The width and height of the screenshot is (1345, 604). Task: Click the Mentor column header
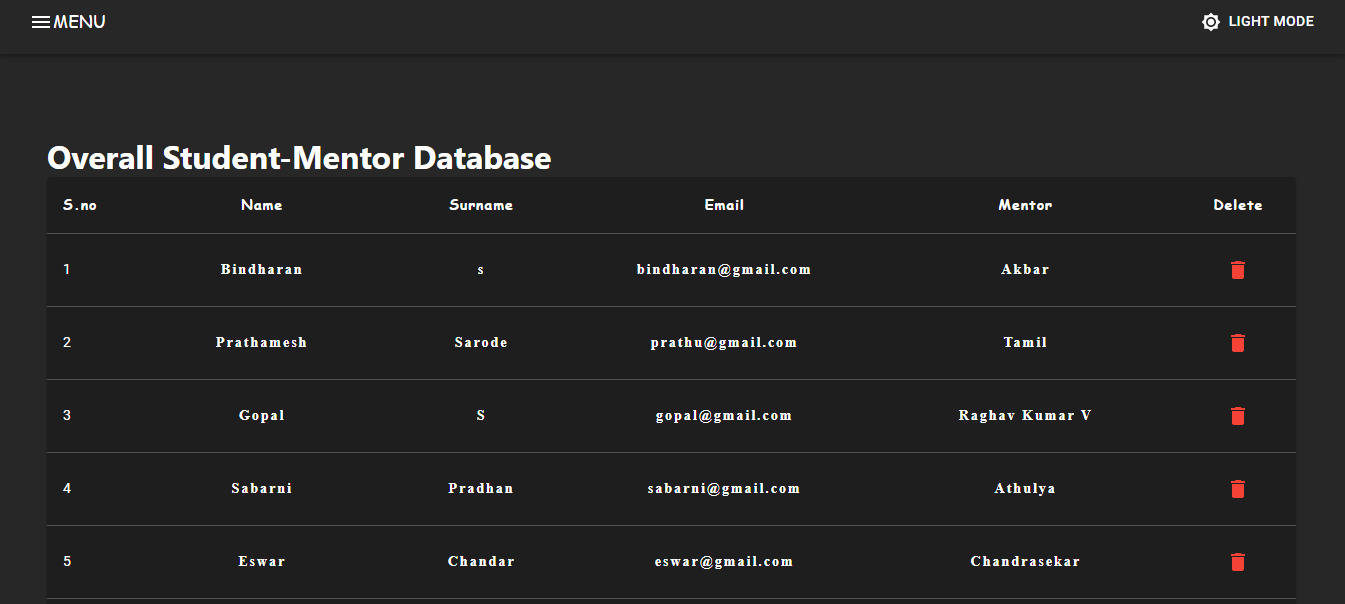coord(1025,205)
